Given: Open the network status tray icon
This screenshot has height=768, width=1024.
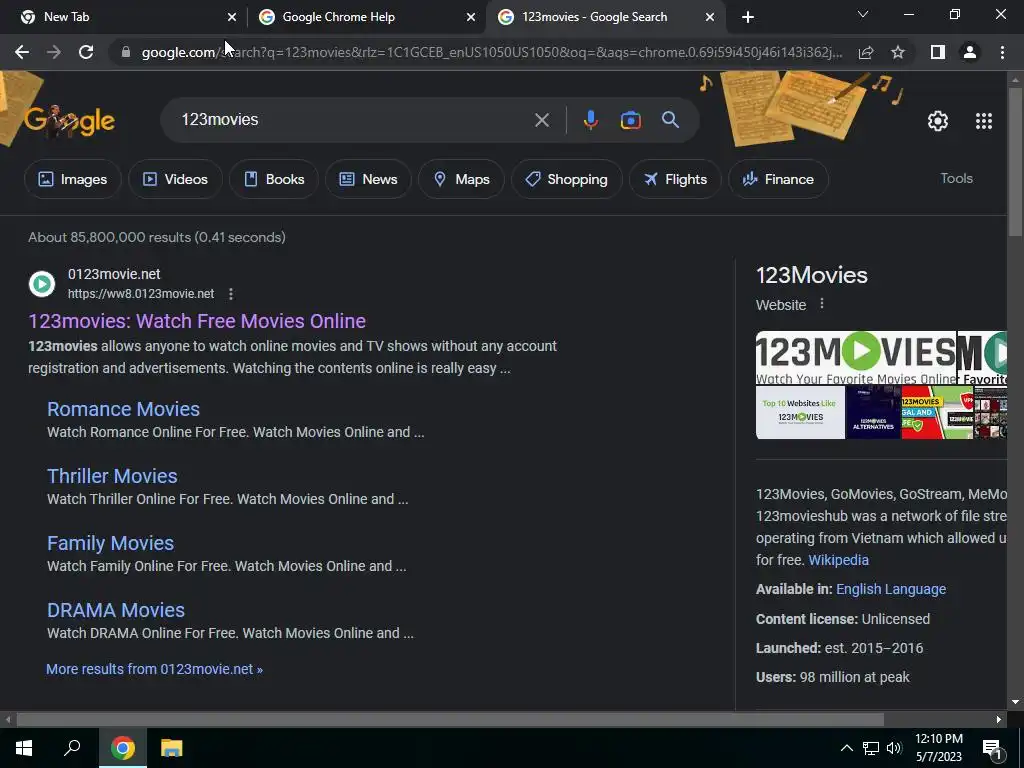Looking at the screenshot, I should click(x=871, y=748).
